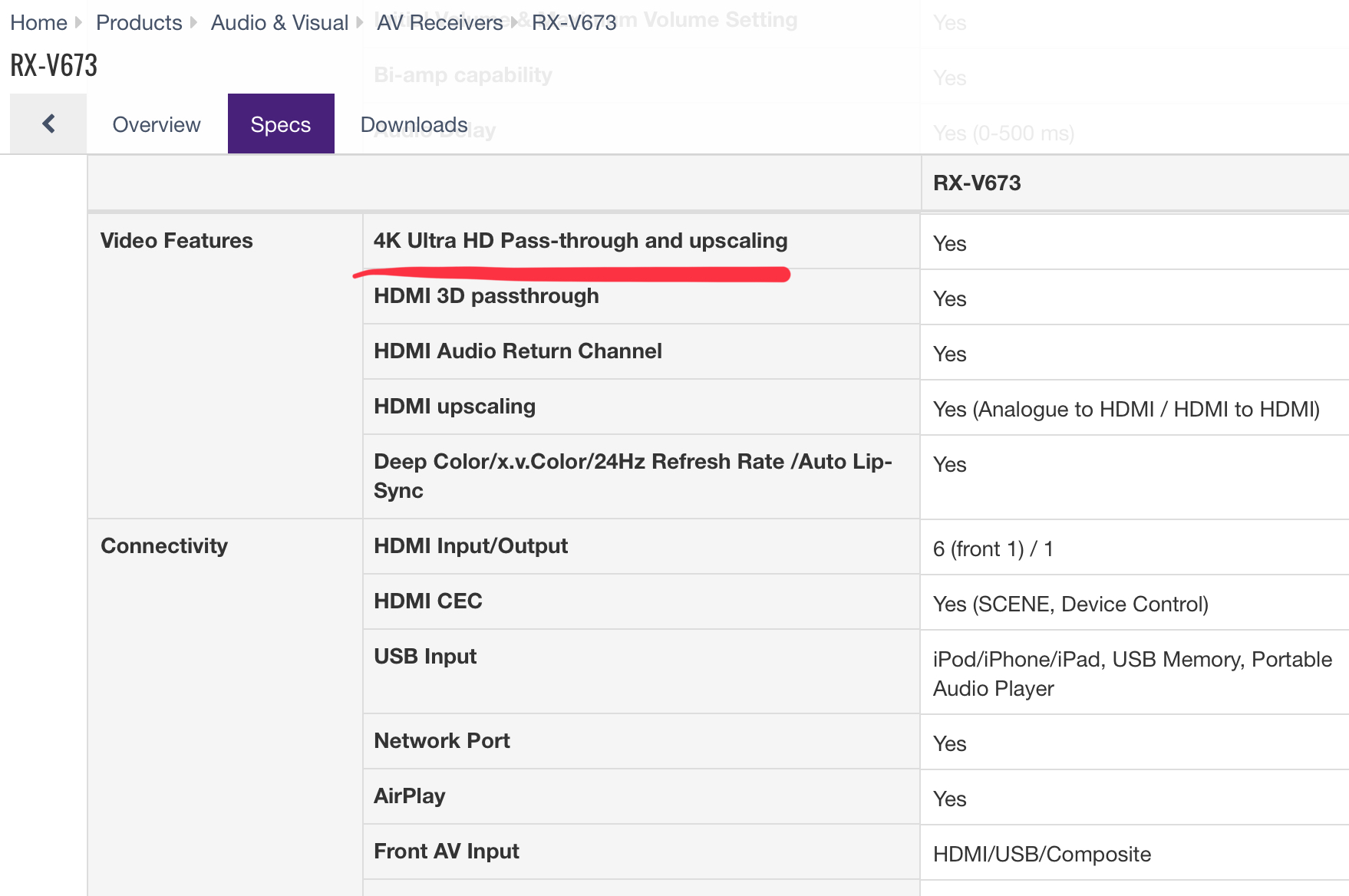Open AV Receivers breadcrumb link
The width and height of the screenshot is (1349, 896).
pos(440,22)
